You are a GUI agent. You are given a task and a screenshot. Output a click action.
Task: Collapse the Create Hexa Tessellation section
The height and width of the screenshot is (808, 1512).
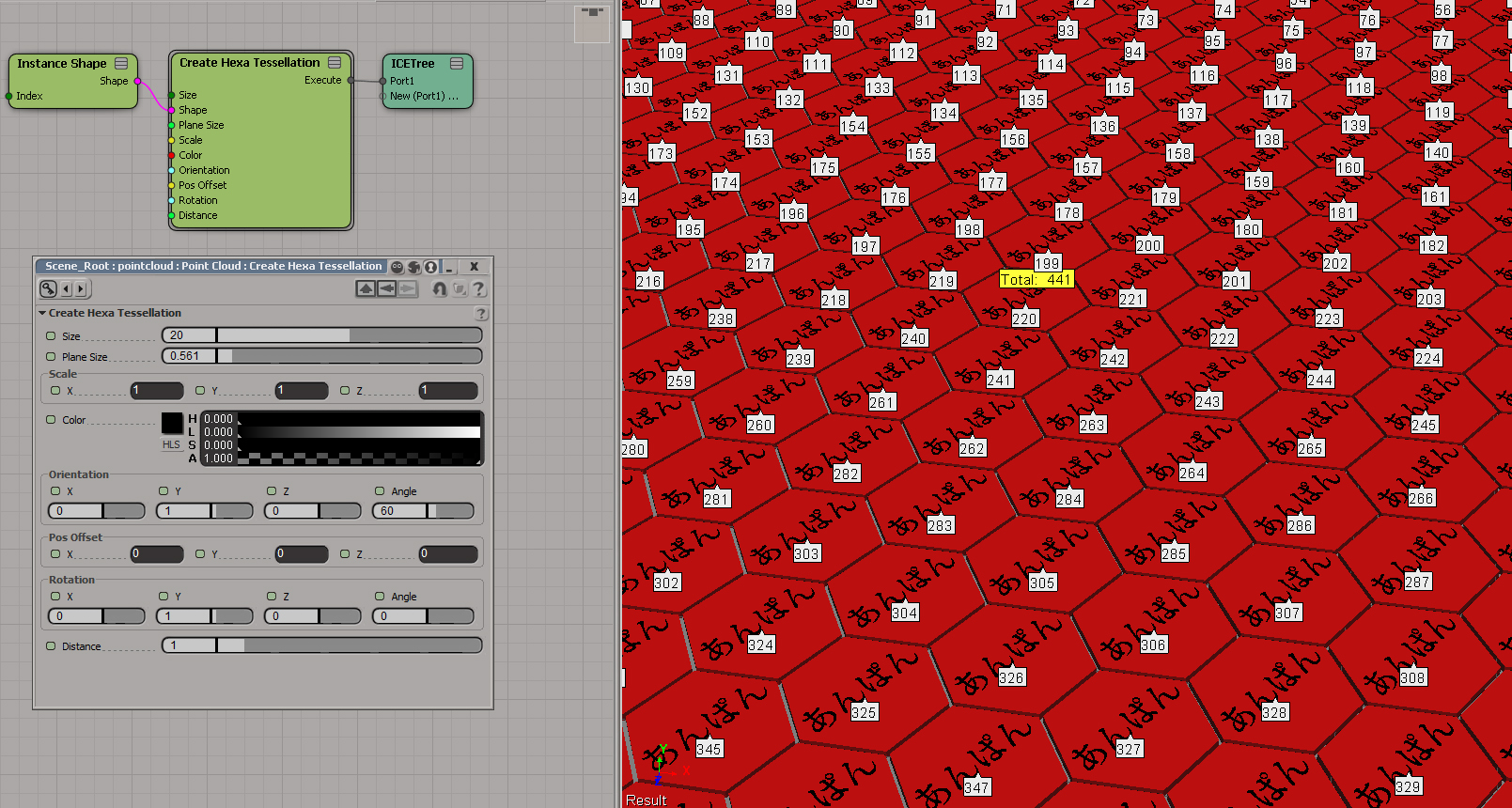42,313
